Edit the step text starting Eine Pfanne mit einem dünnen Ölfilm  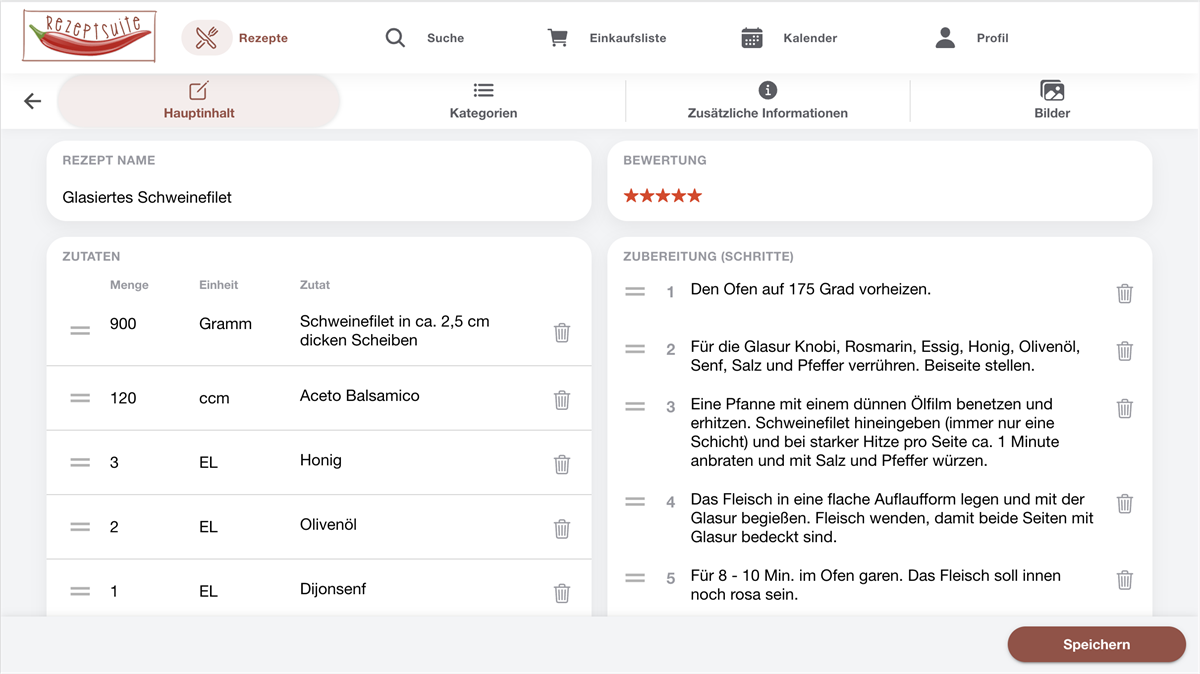(x=875, y=433)
